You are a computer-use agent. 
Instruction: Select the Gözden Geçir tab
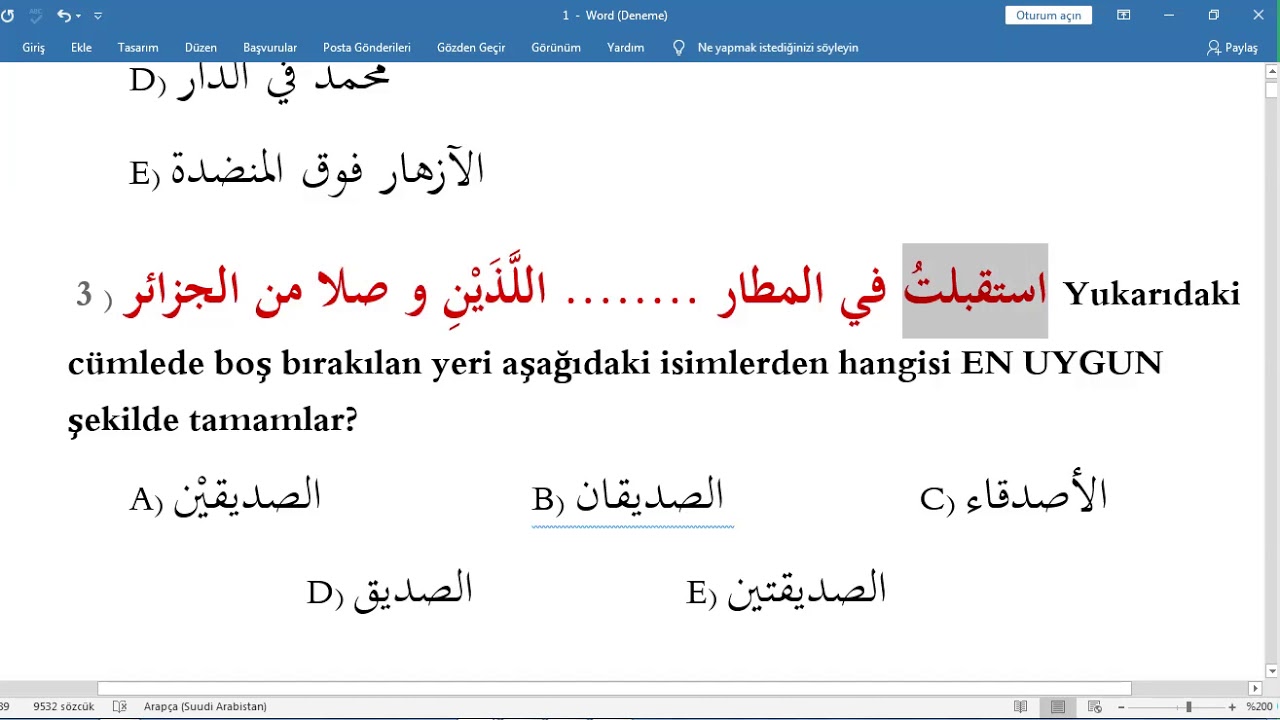tap(471, 48)
